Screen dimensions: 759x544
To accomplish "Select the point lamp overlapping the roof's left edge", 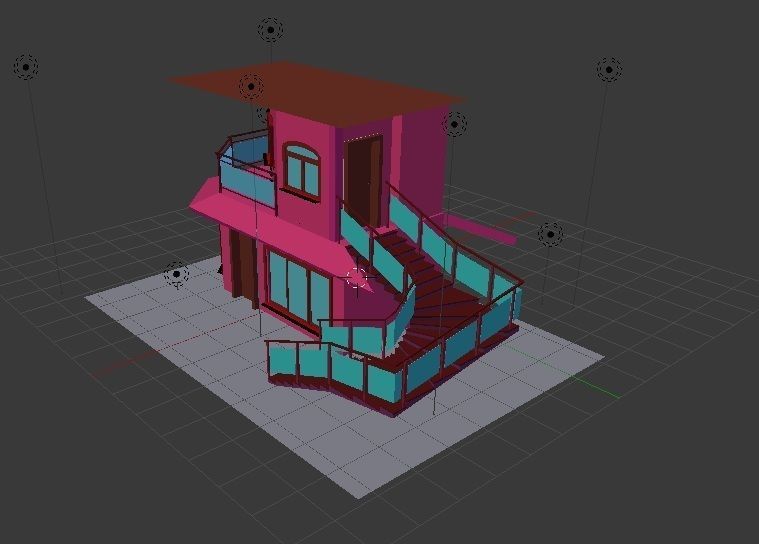I will (x=251, y=87).
